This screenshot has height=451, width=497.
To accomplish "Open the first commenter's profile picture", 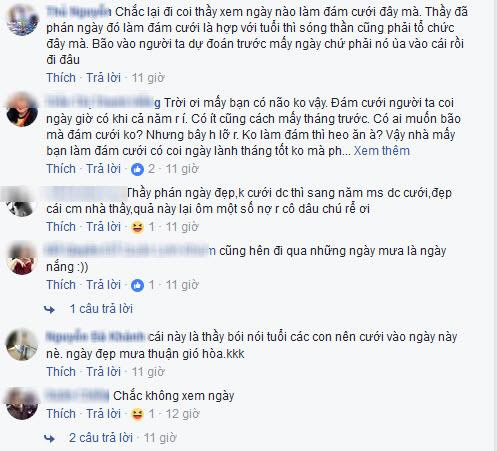I will tap(22, 19).
